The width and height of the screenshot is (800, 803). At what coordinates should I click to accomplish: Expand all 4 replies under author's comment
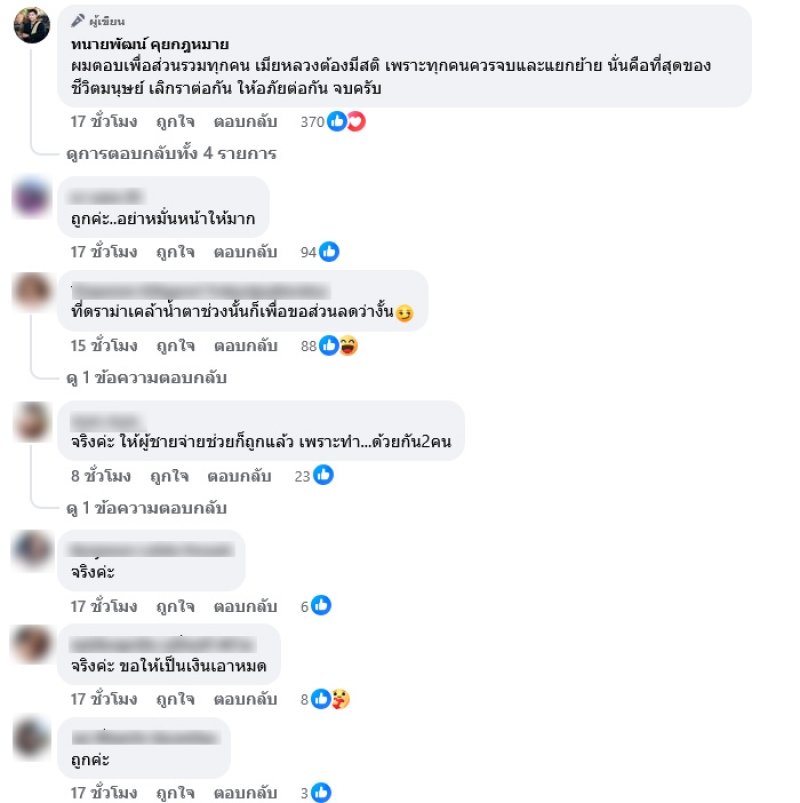[x=172, y=153]
